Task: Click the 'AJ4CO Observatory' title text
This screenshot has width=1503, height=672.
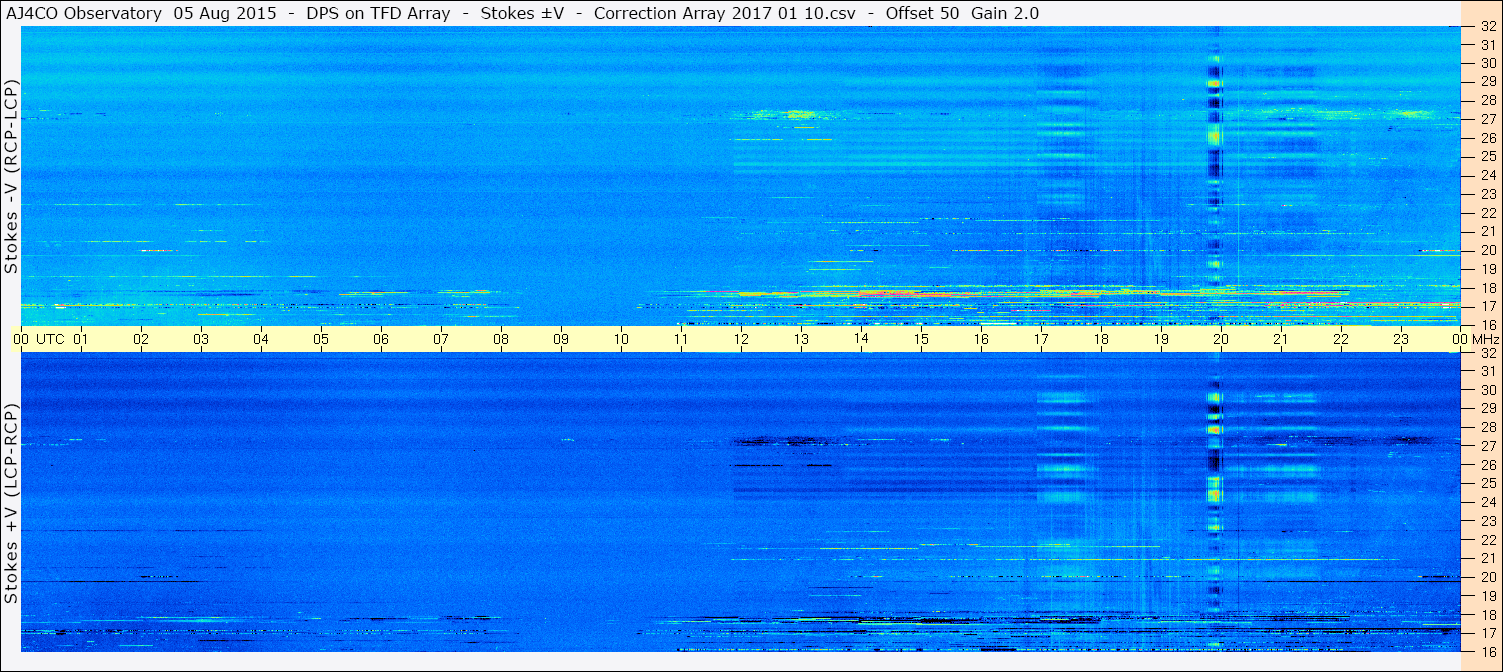Action: pos(86,14)
